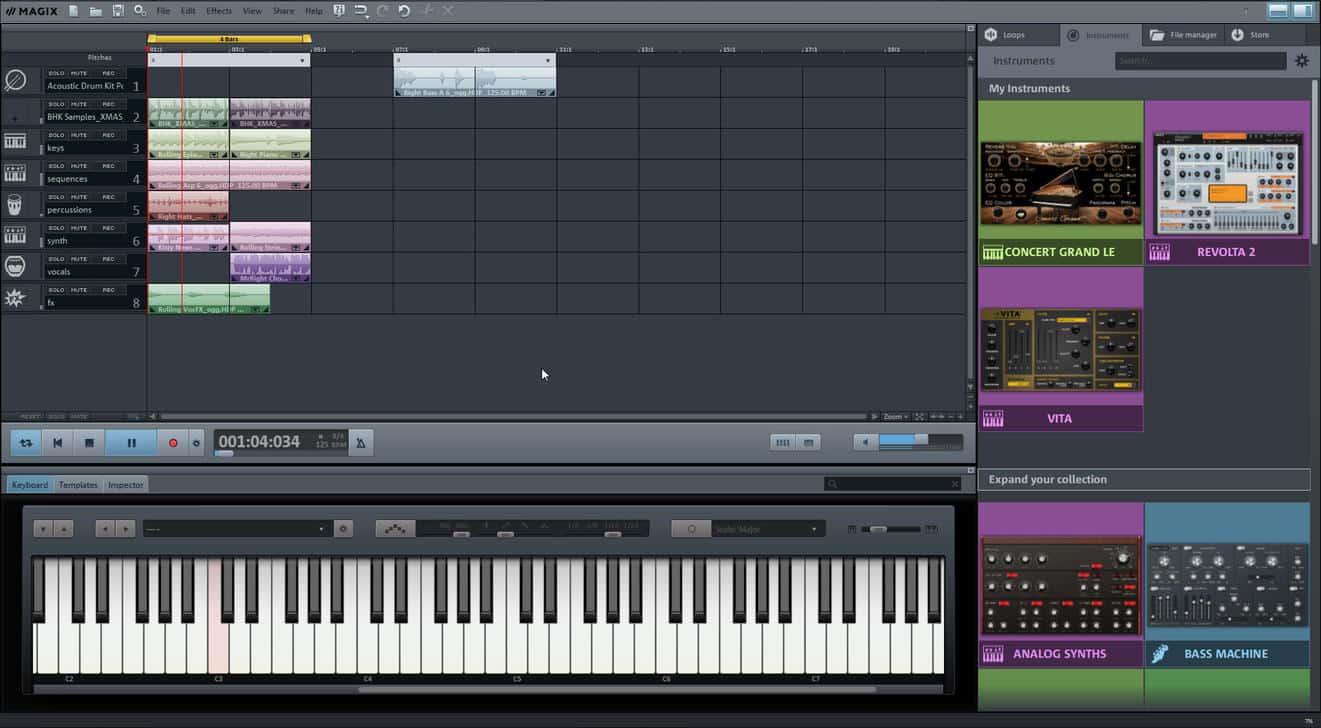Switch to the Inspector tab
Image resolution: width=1321 pixels, height=728 pixels.
(x=126, y=485)
